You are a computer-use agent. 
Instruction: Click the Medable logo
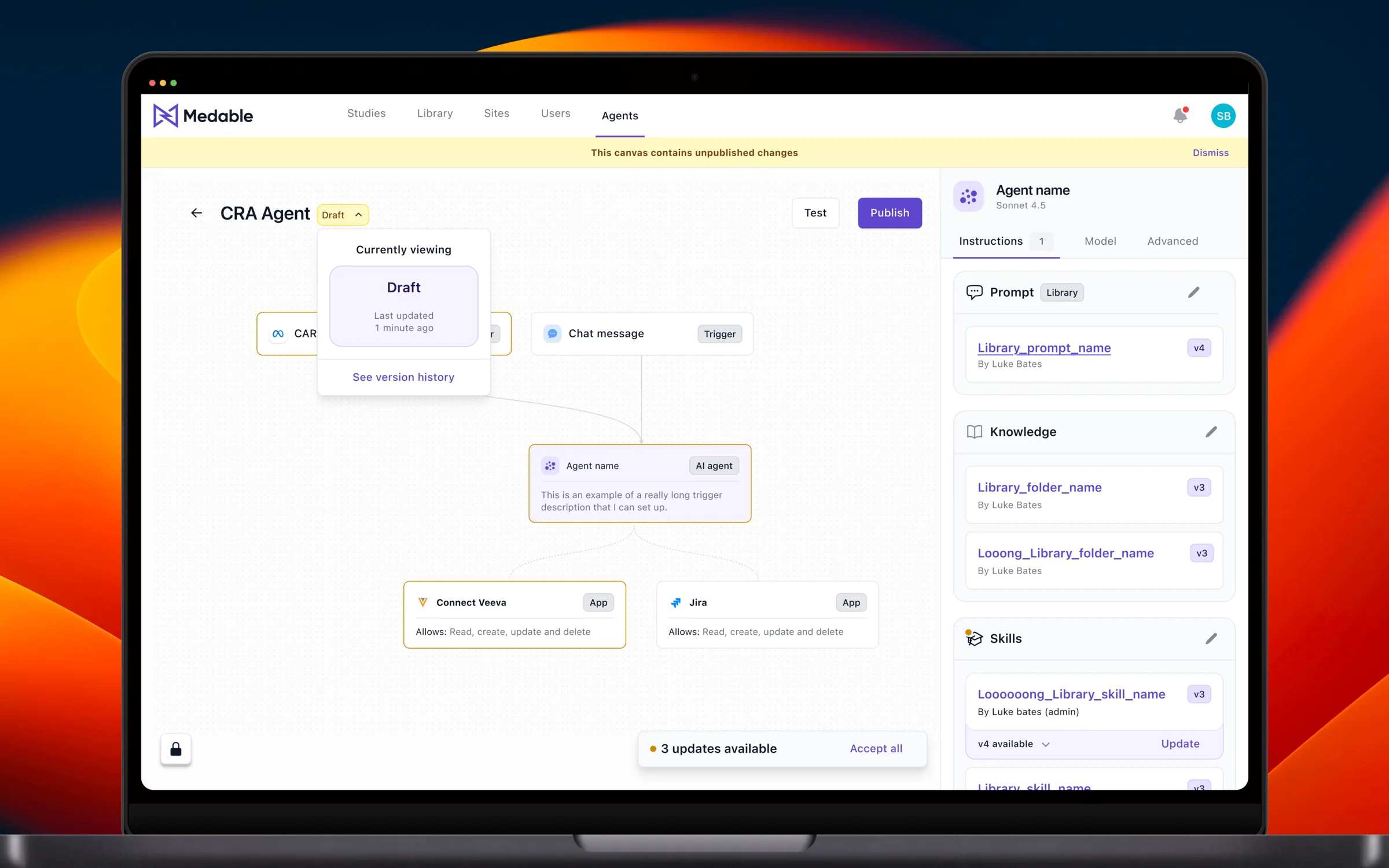pos(203,116)
